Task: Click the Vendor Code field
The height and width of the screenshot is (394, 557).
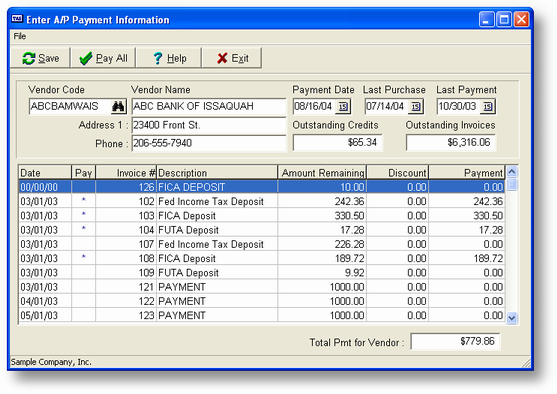Action: pyautogui.click(x=70, y=106)
